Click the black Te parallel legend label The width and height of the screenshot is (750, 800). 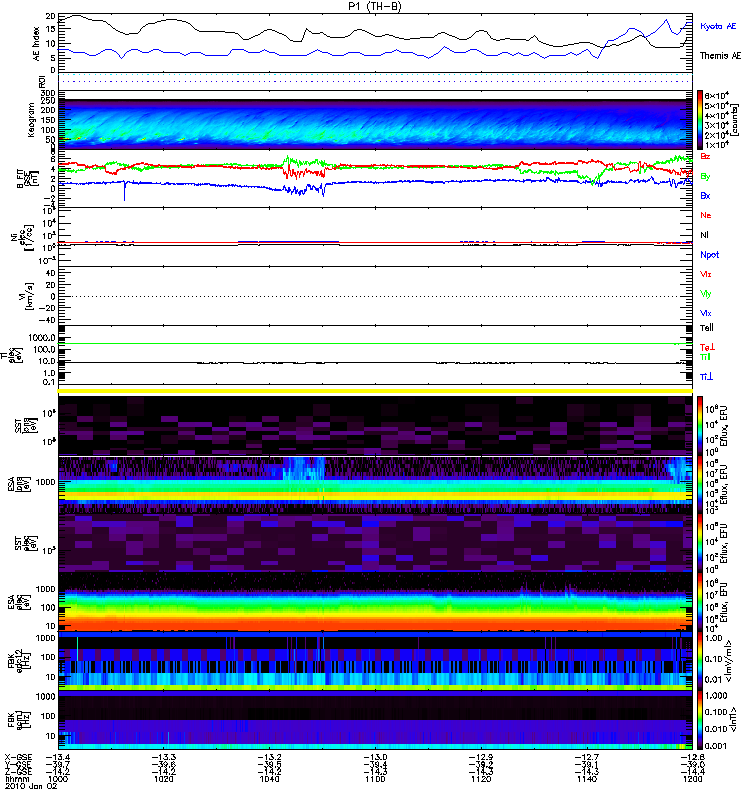(707, 328)
